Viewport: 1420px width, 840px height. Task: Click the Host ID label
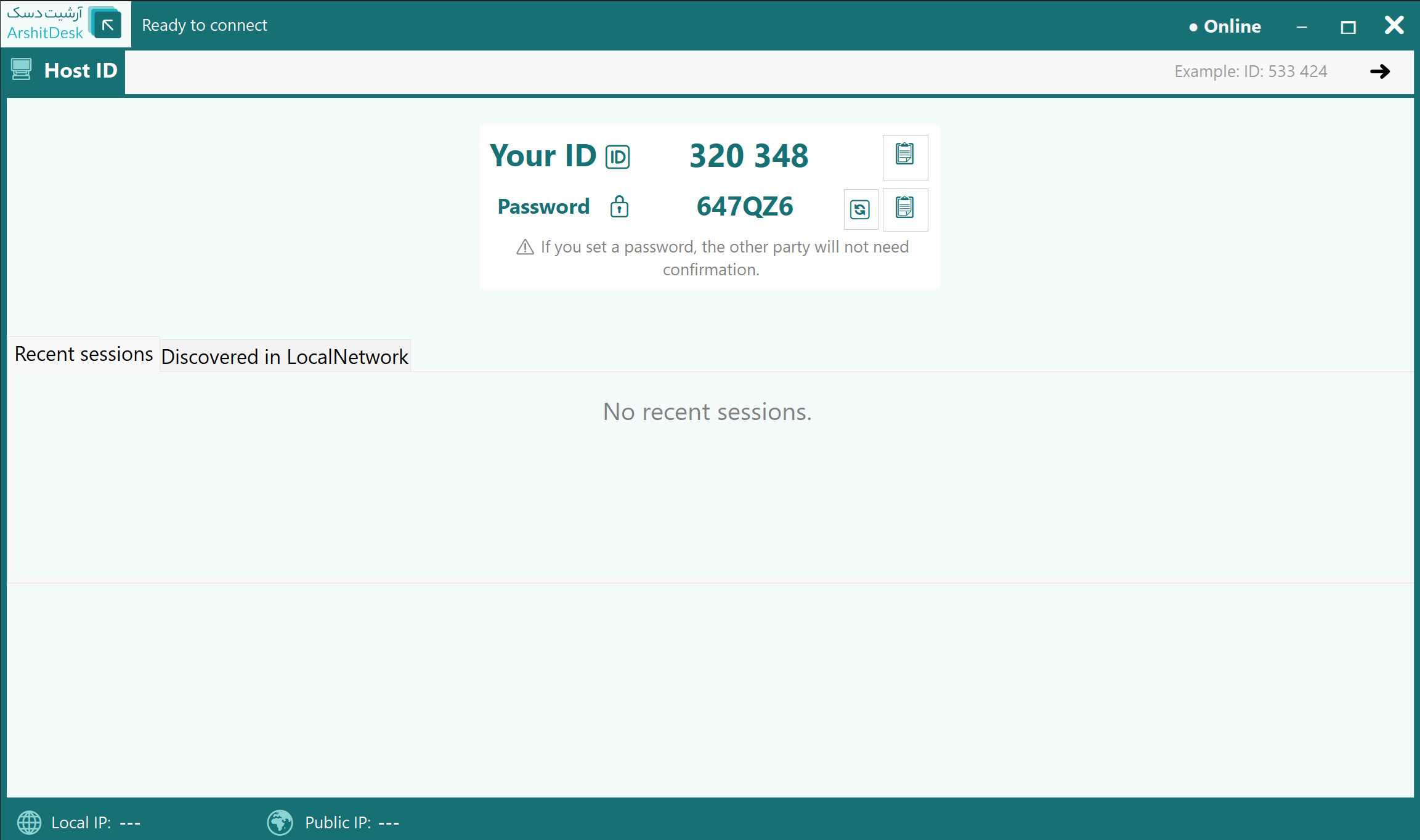tap(81, 70)
